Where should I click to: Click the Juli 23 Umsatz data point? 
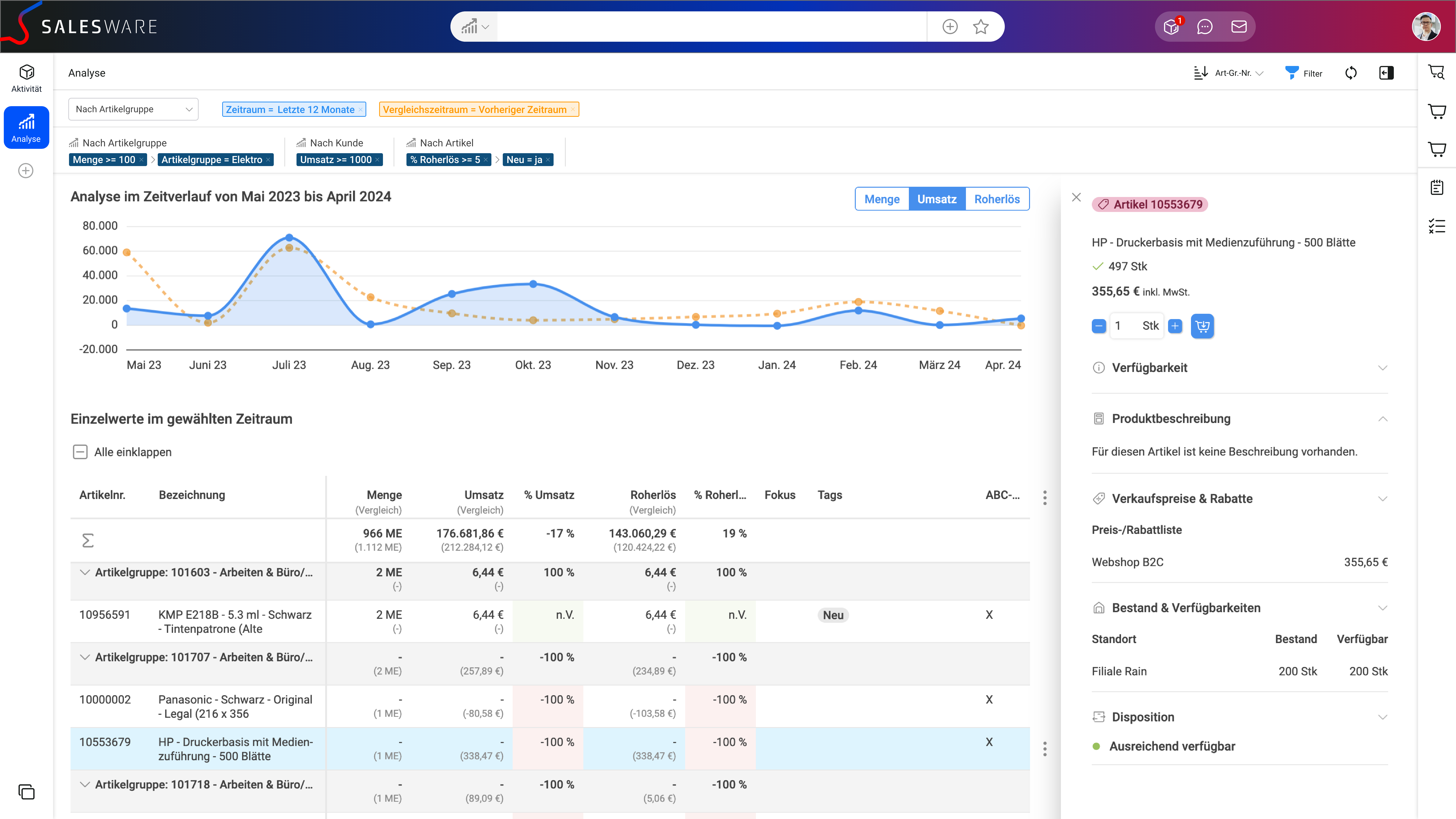tap(289, 237)
